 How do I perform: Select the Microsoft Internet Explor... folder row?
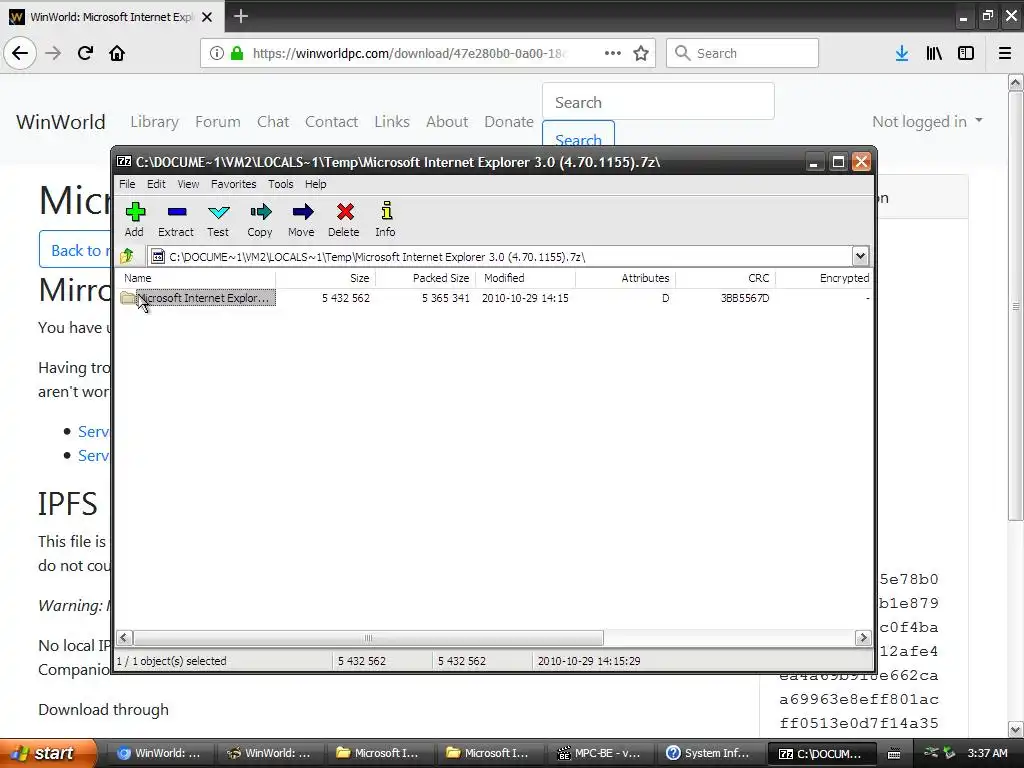tap(196, 298)
